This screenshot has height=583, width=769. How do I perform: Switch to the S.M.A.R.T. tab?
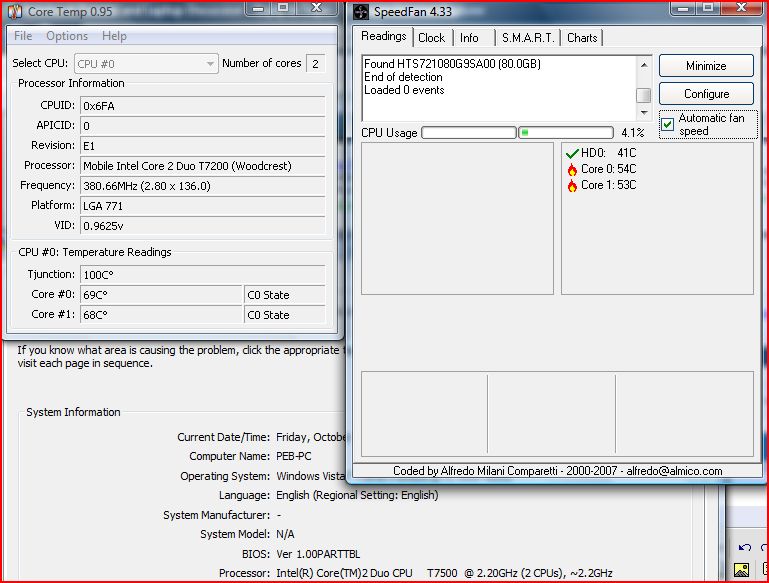click(528, 38)
